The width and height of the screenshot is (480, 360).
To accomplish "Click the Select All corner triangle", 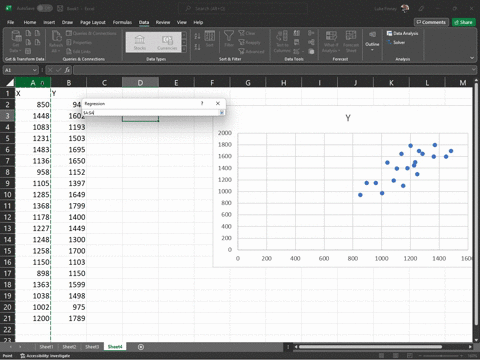I will tap(10, 82).
